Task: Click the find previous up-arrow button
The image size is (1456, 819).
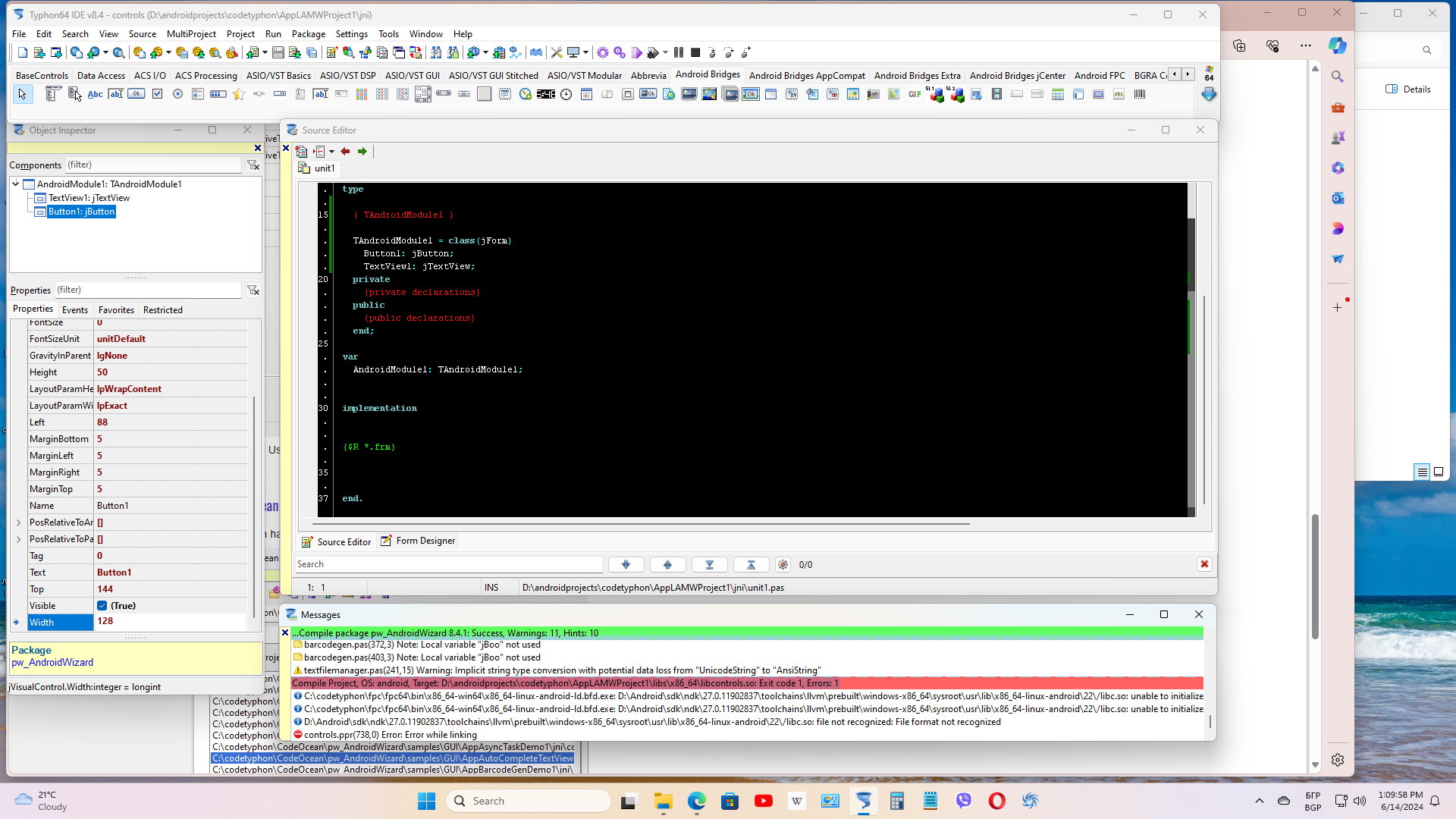Action: (667, 565)
